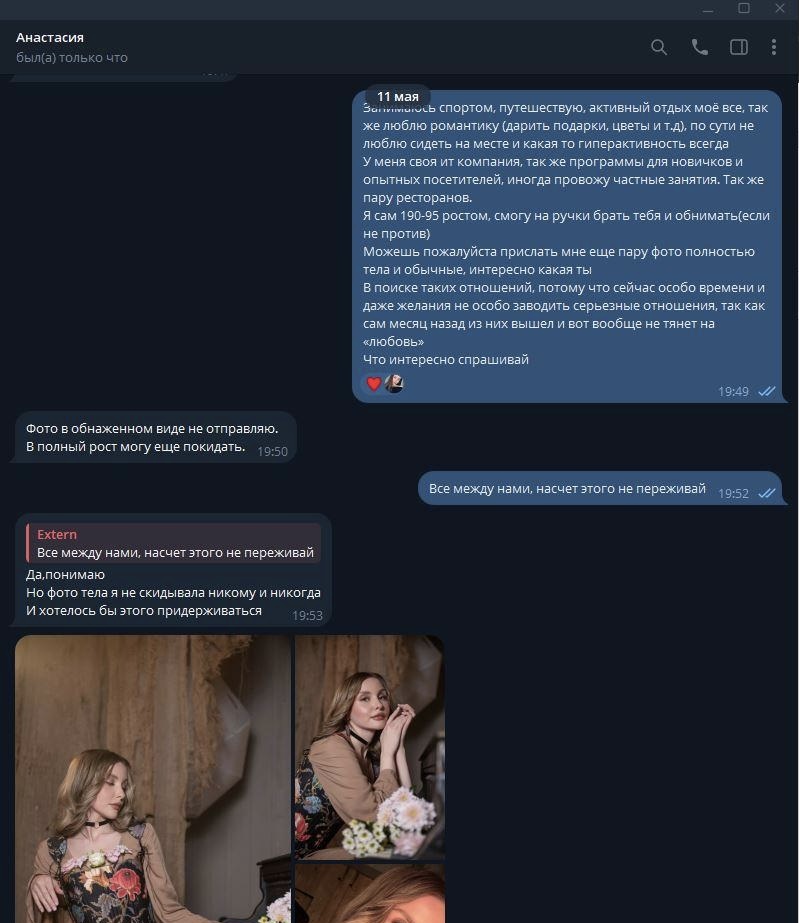Start a voice call with Анастасия
Screen dimensions: 799x923
699,47
